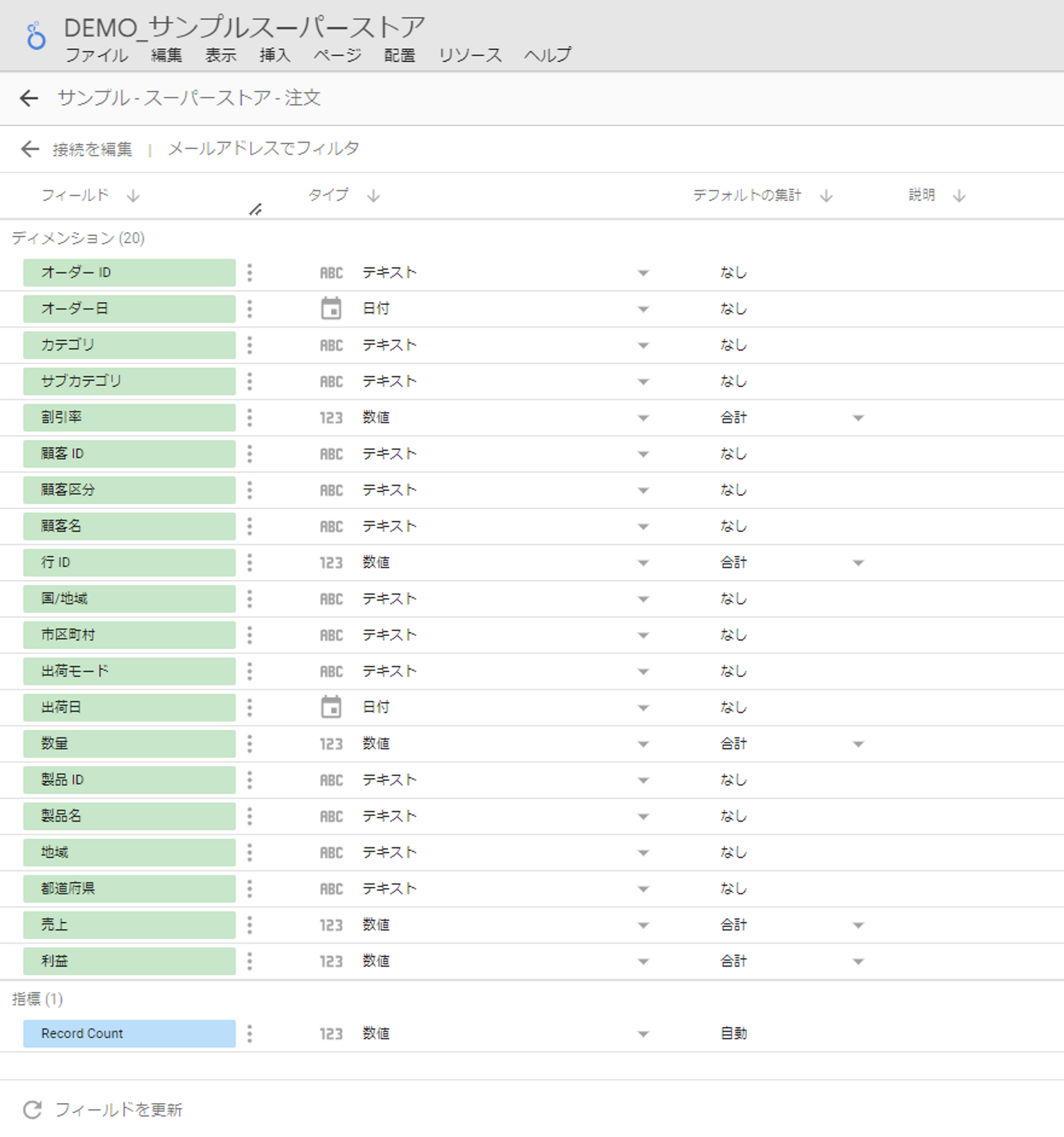Click メールアドレスでフィルタ link
The height and width of the screenshot is (1137, 1064).
tap(263, 148)
